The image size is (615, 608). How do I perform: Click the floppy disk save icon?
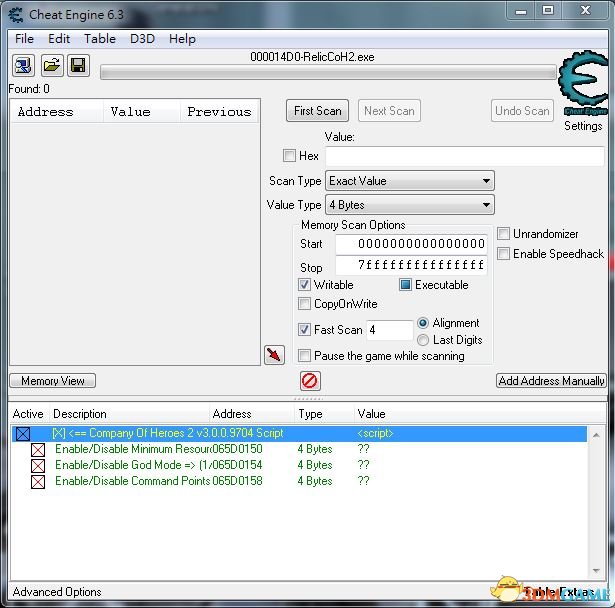tap(78, 66)
